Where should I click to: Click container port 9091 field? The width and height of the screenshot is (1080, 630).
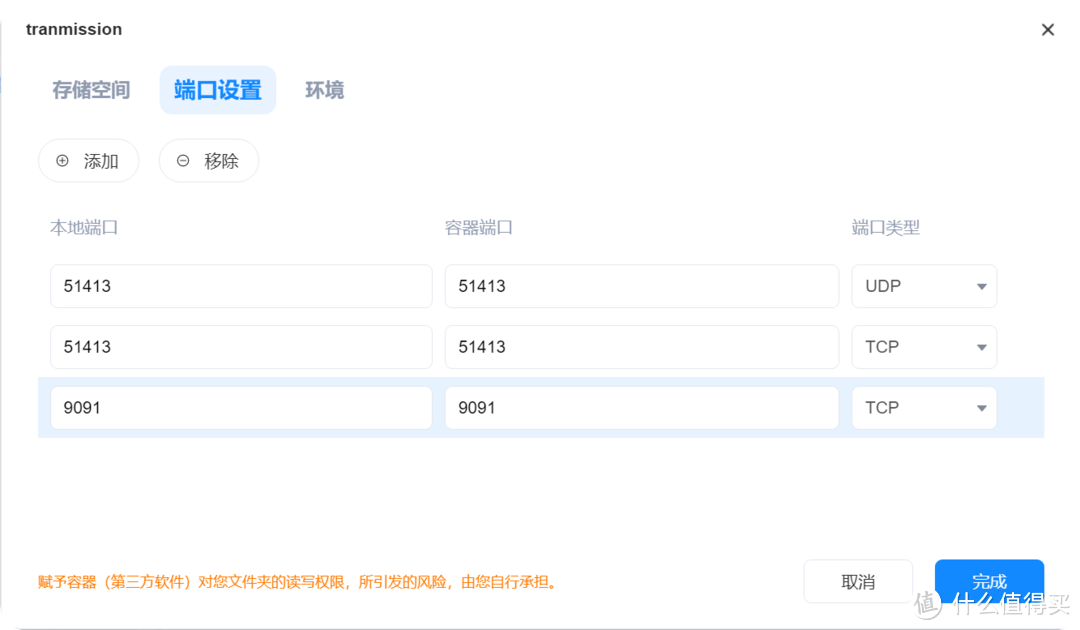641,407
